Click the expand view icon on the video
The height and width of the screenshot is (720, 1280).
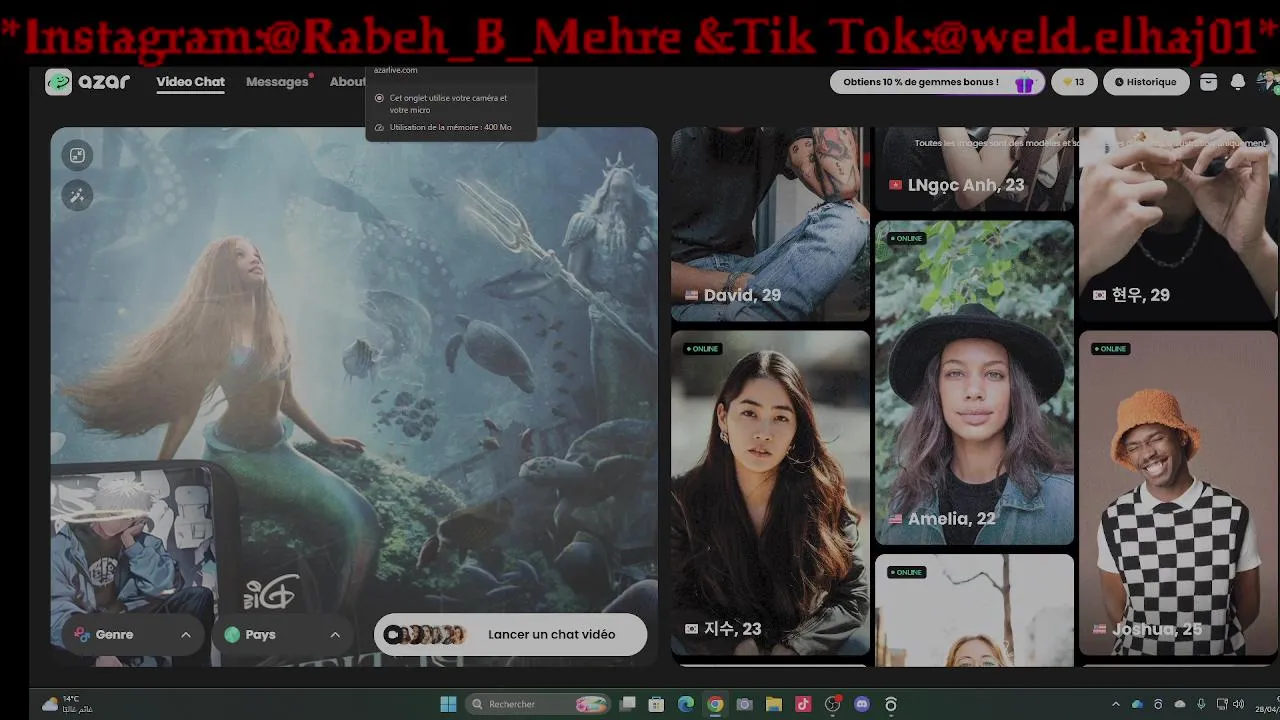click(77, 155)
